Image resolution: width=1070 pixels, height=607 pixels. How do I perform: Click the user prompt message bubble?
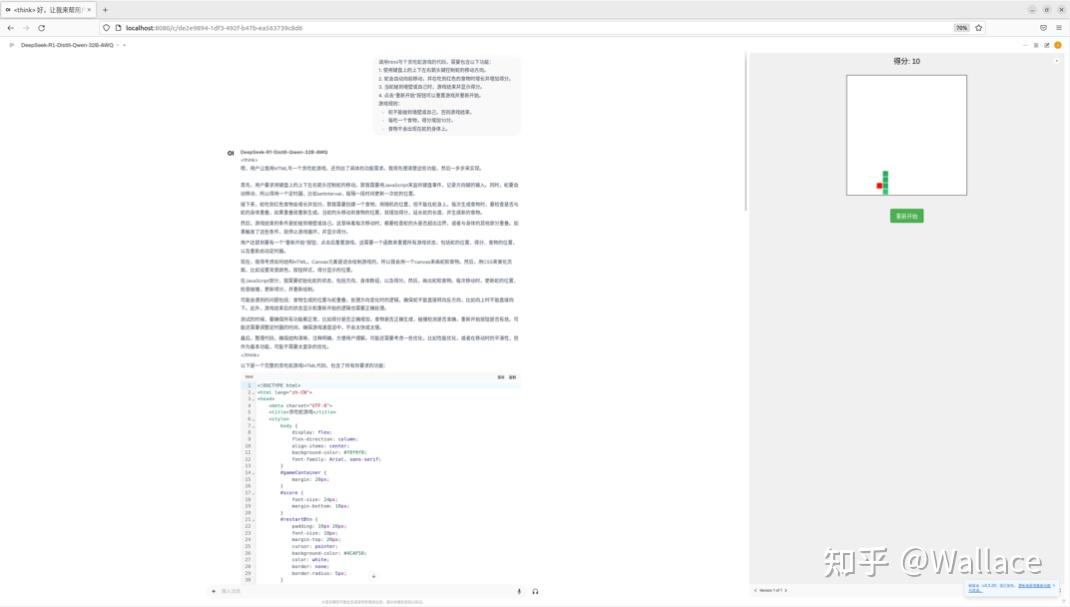[447, 95]
